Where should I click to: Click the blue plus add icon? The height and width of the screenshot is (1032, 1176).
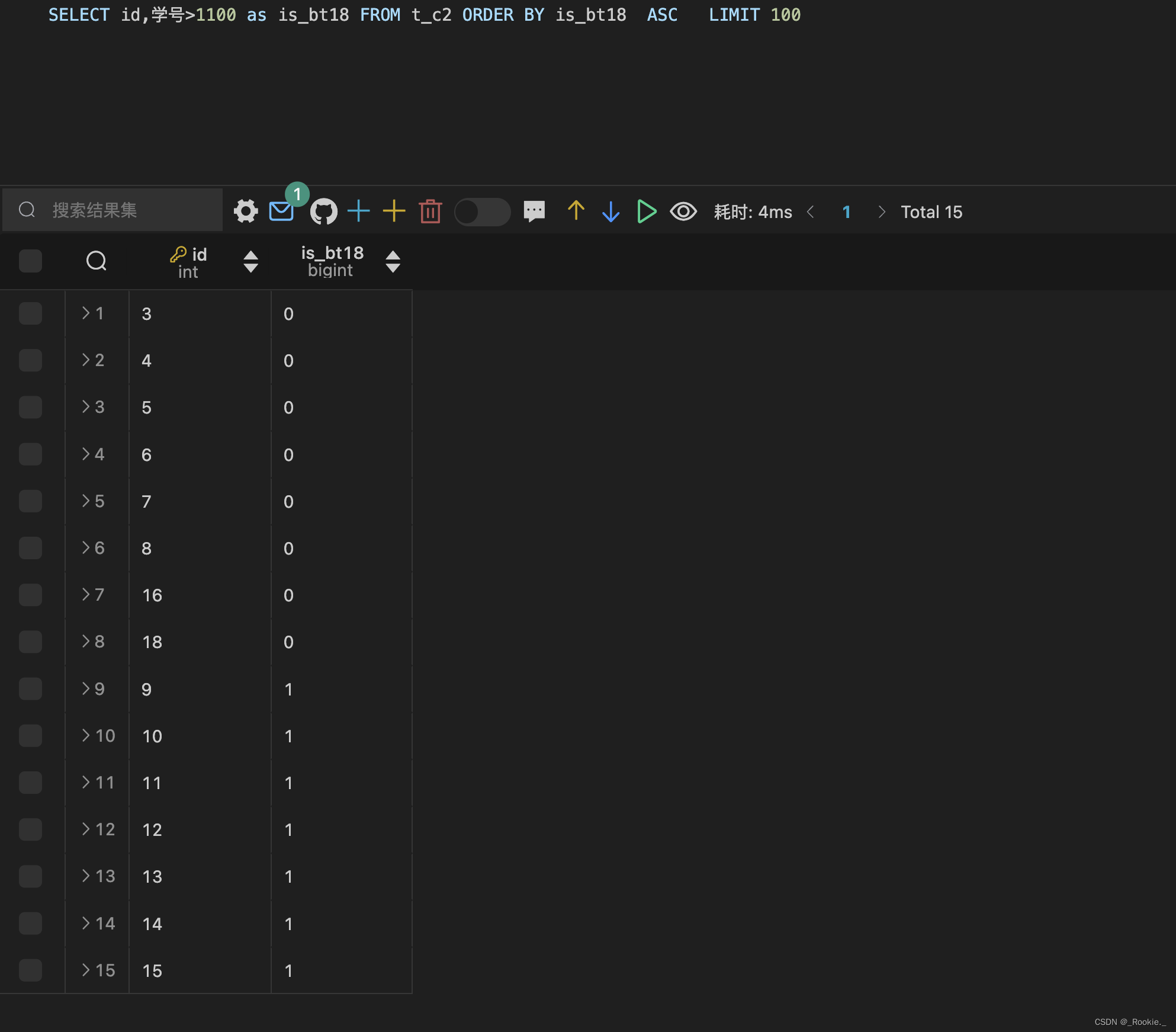pyautogui.click(x=359, y=211)
